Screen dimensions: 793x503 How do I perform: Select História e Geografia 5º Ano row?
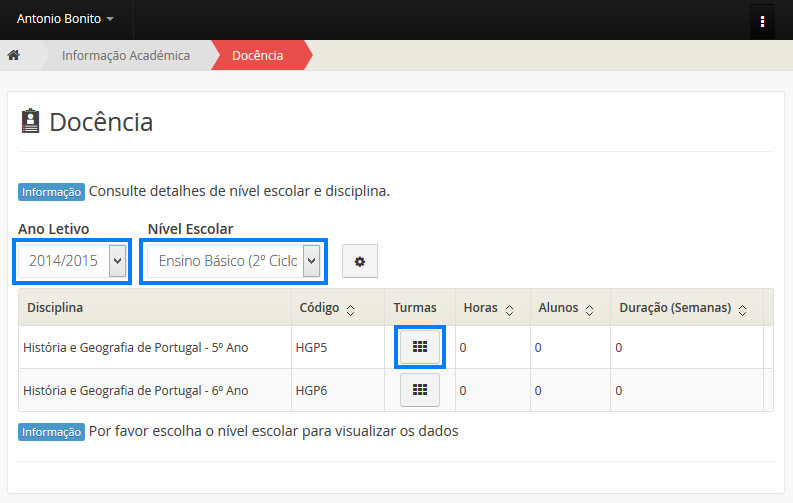pos(135,348)
